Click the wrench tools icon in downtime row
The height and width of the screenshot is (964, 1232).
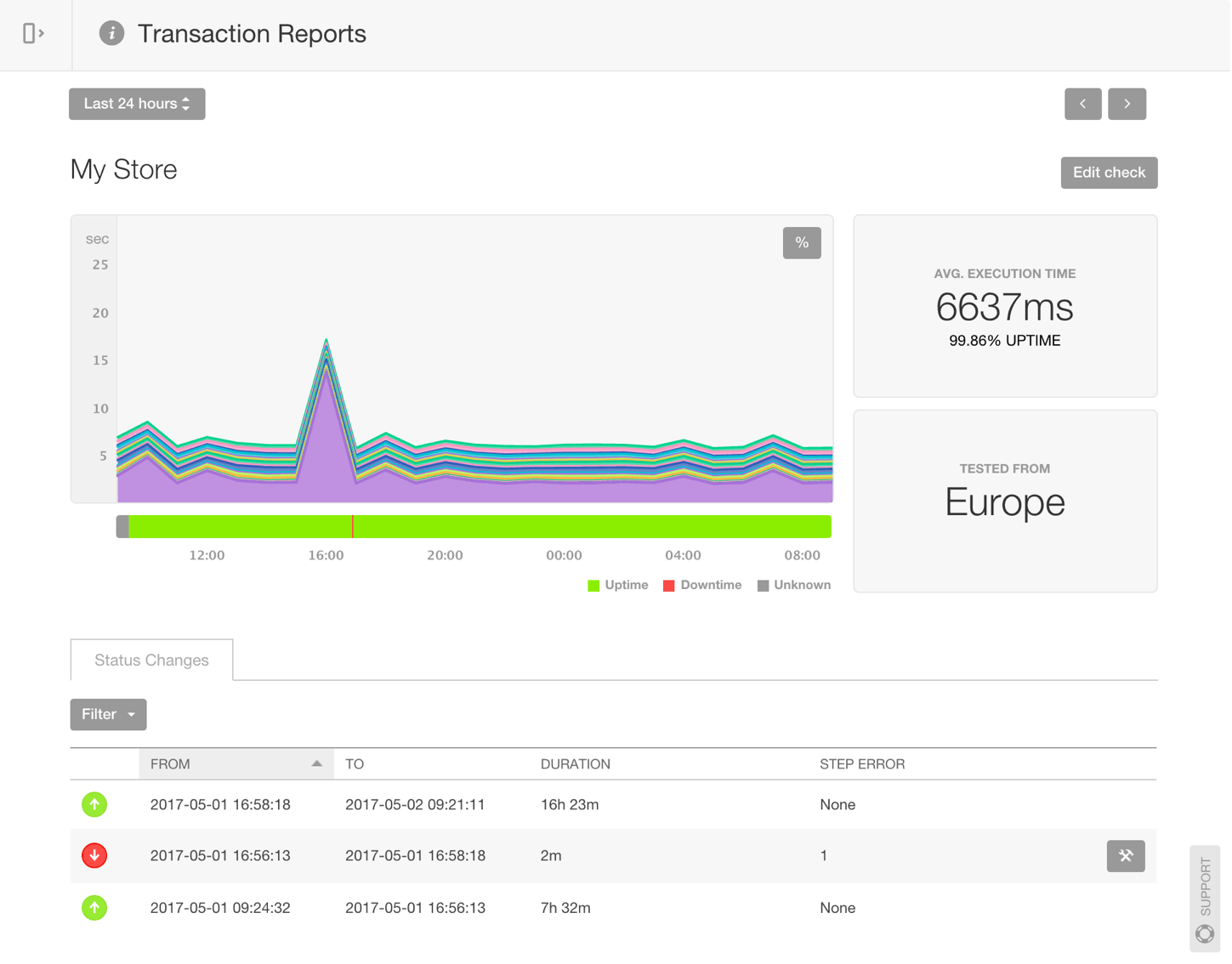[1125, 856]
